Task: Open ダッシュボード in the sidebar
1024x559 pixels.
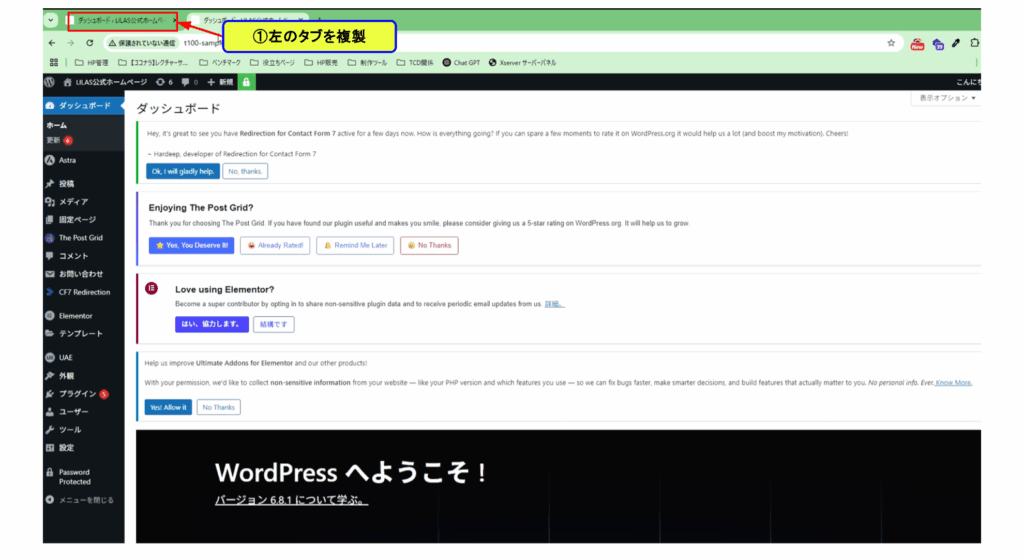Action: pos(84,106)
